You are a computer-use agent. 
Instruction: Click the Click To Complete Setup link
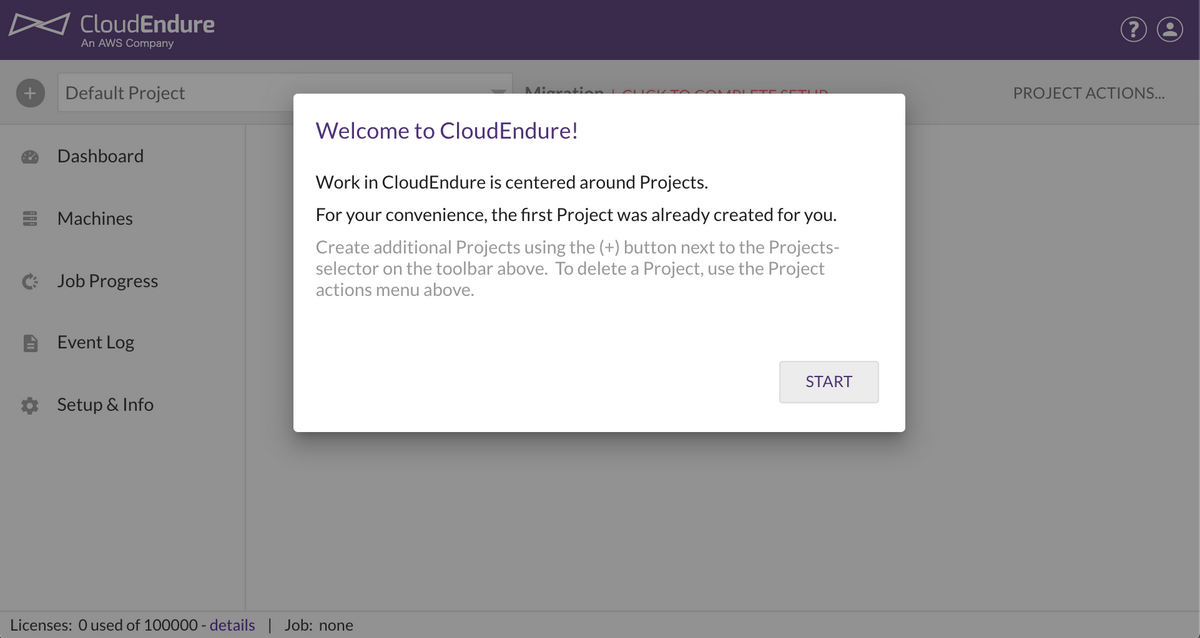(x=725, y=92)
